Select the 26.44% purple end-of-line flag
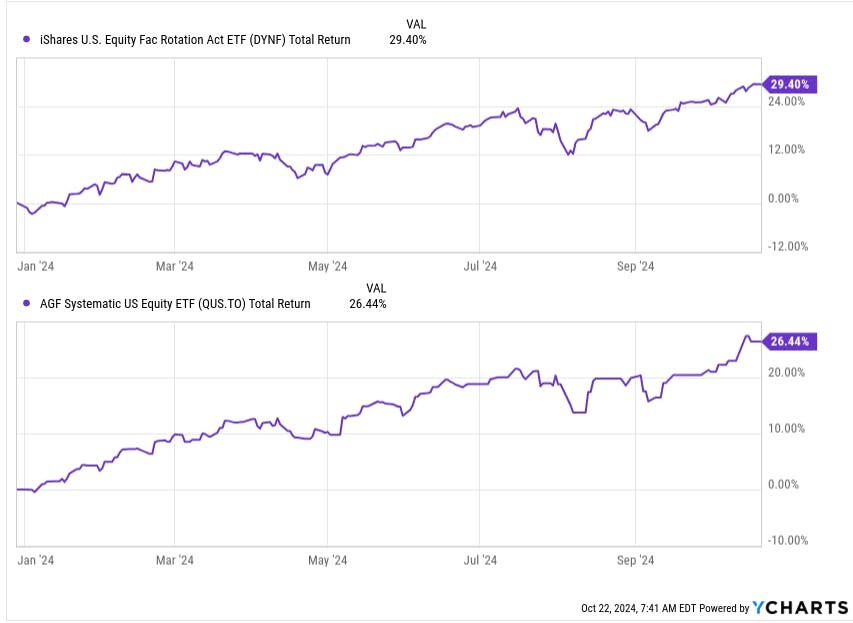Image resolution: width=853 pixels, height=623 pixels. [791, 342]
